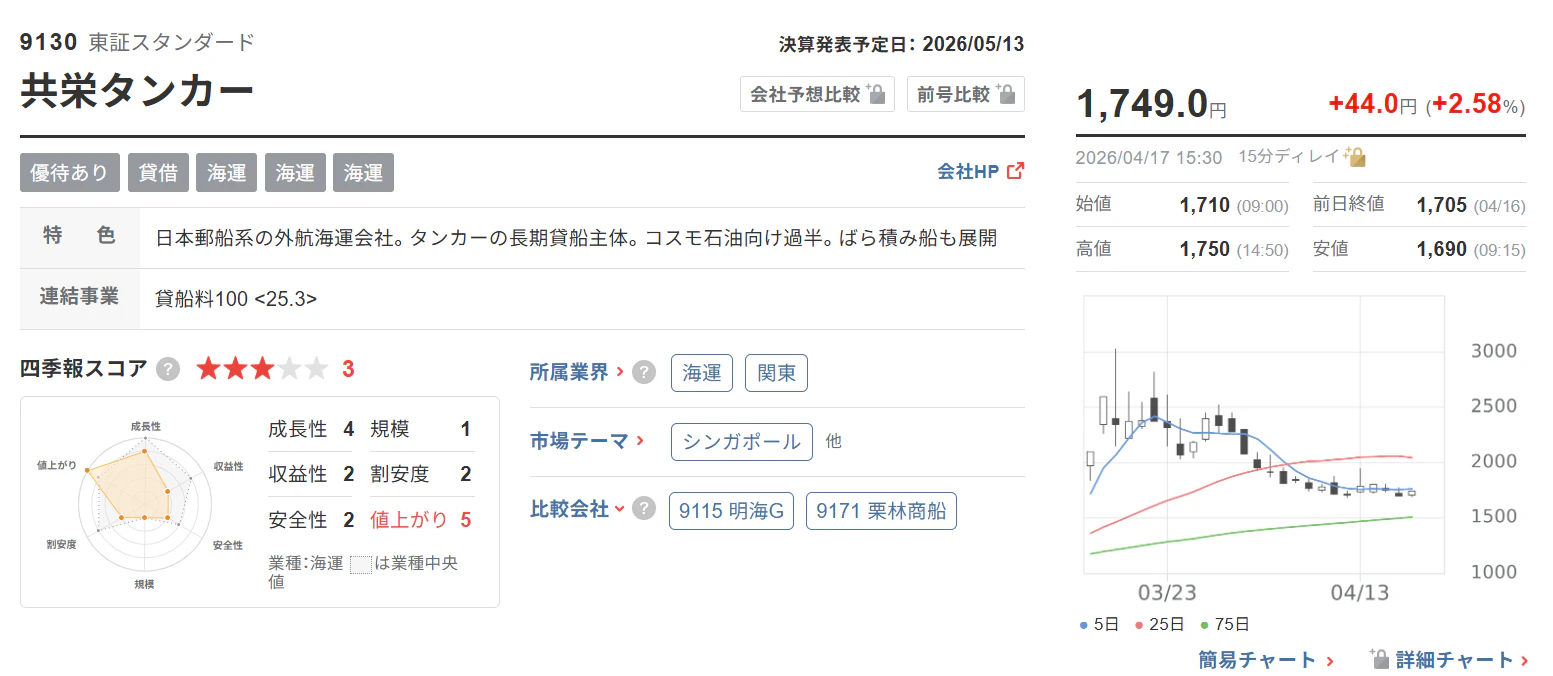Viewport: 1553px width, 676px height.
Task: Click the company name 共栄タンカー
Action: tap(137, 91)
